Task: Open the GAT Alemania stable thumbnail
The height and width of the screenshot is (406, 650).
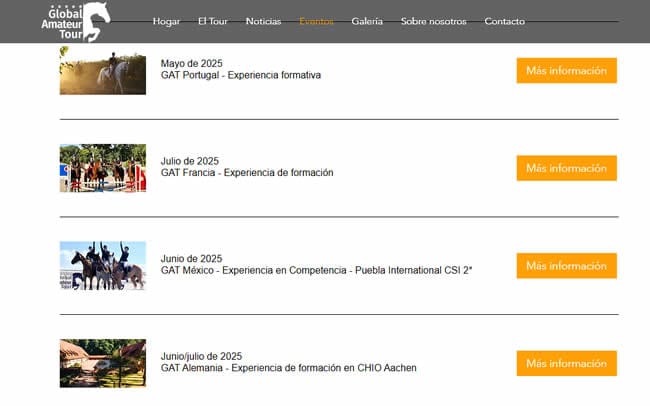Action: (x=103, y=363)
